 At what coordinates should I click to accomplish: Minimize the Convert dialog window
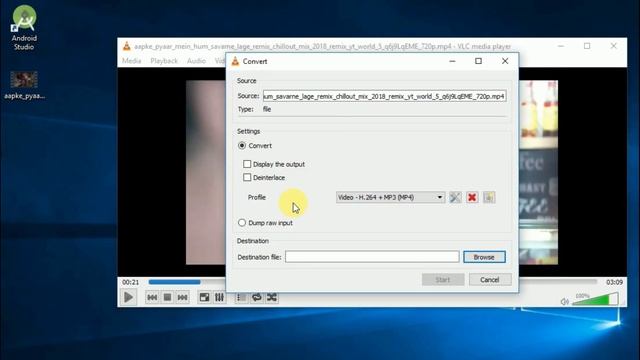tap(452, 61)
